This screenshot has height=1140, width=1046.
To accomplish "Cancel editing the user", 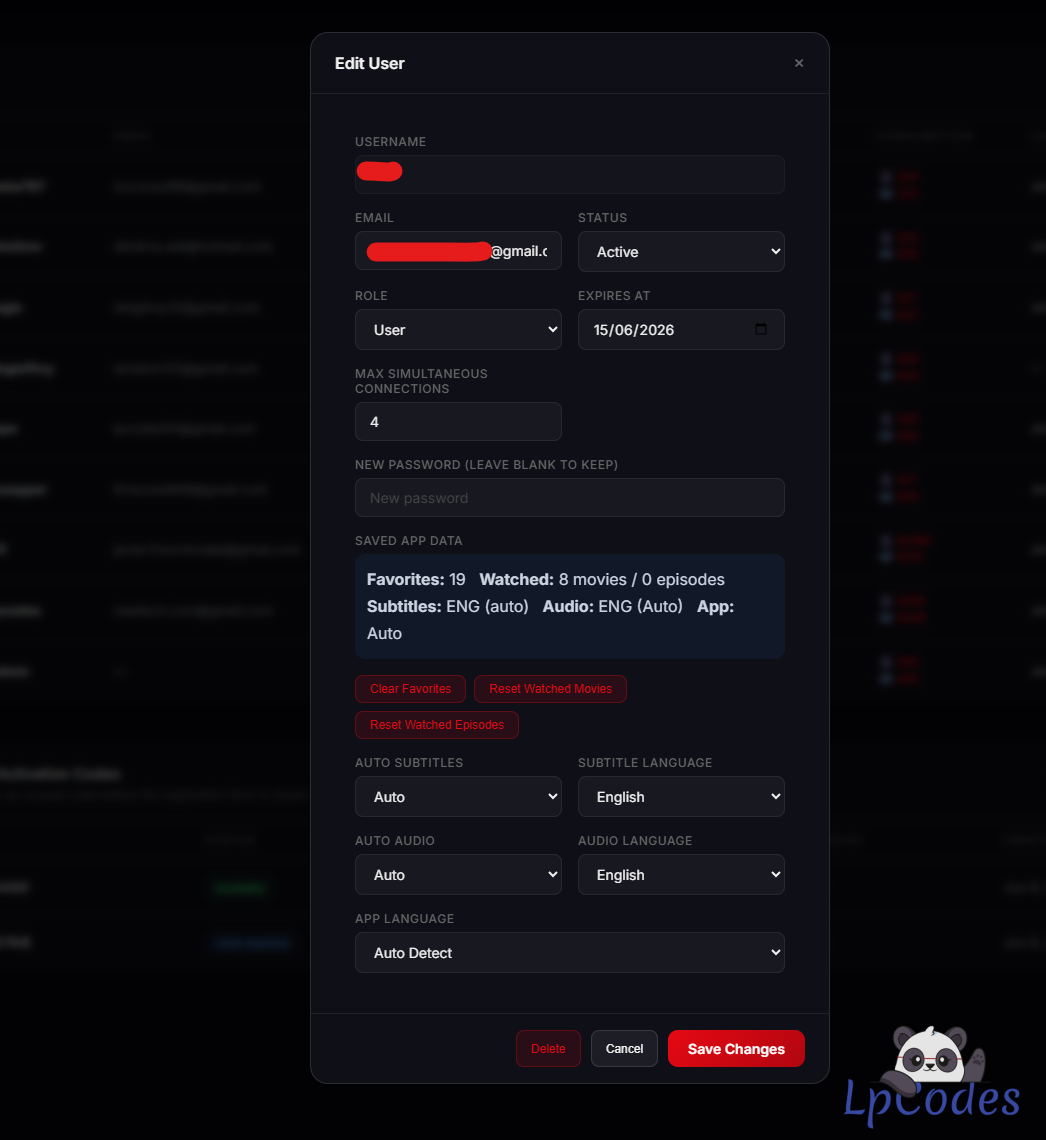I will pos(624,1048).
